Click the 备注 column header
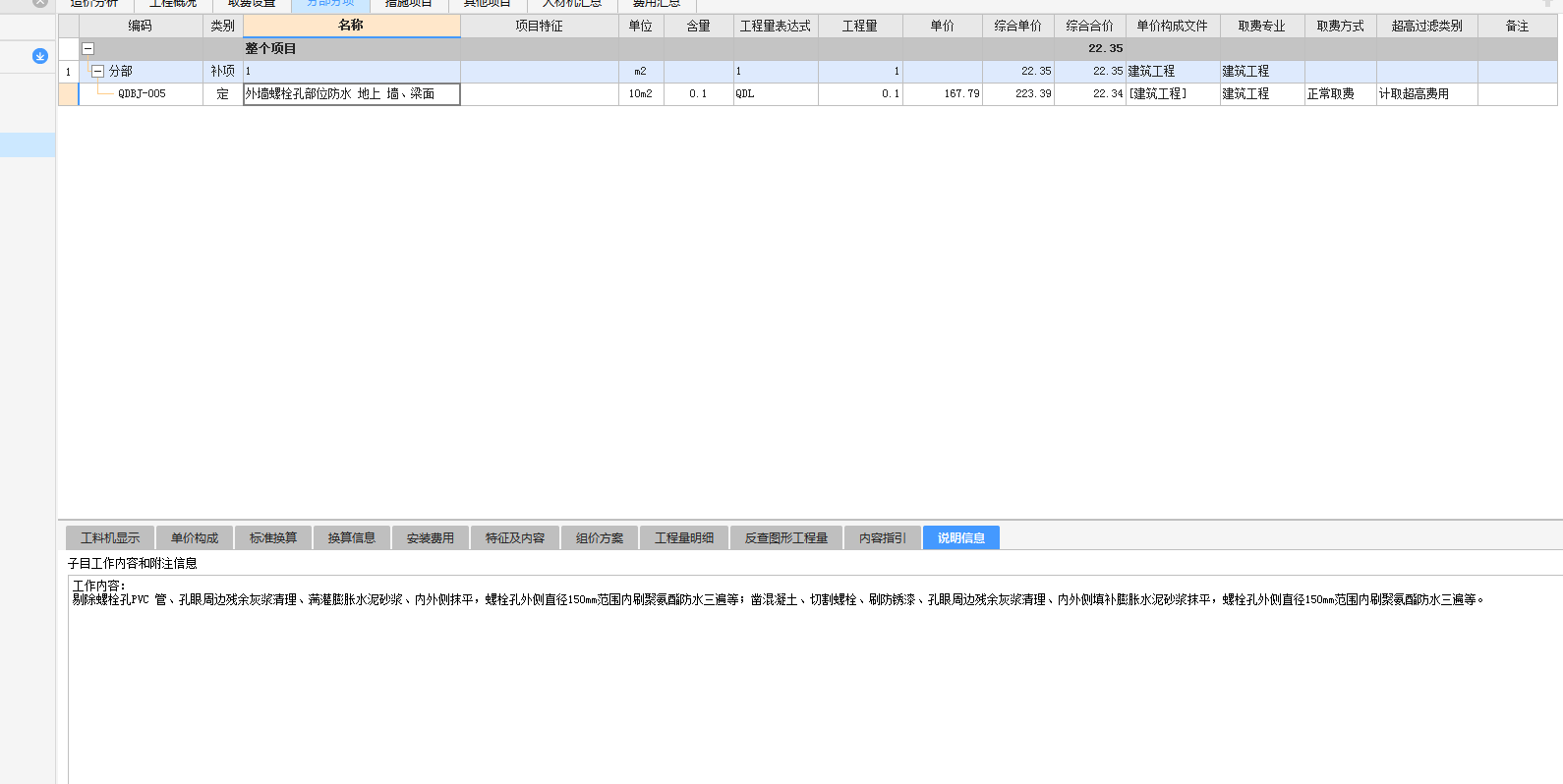 (1518, 26)
